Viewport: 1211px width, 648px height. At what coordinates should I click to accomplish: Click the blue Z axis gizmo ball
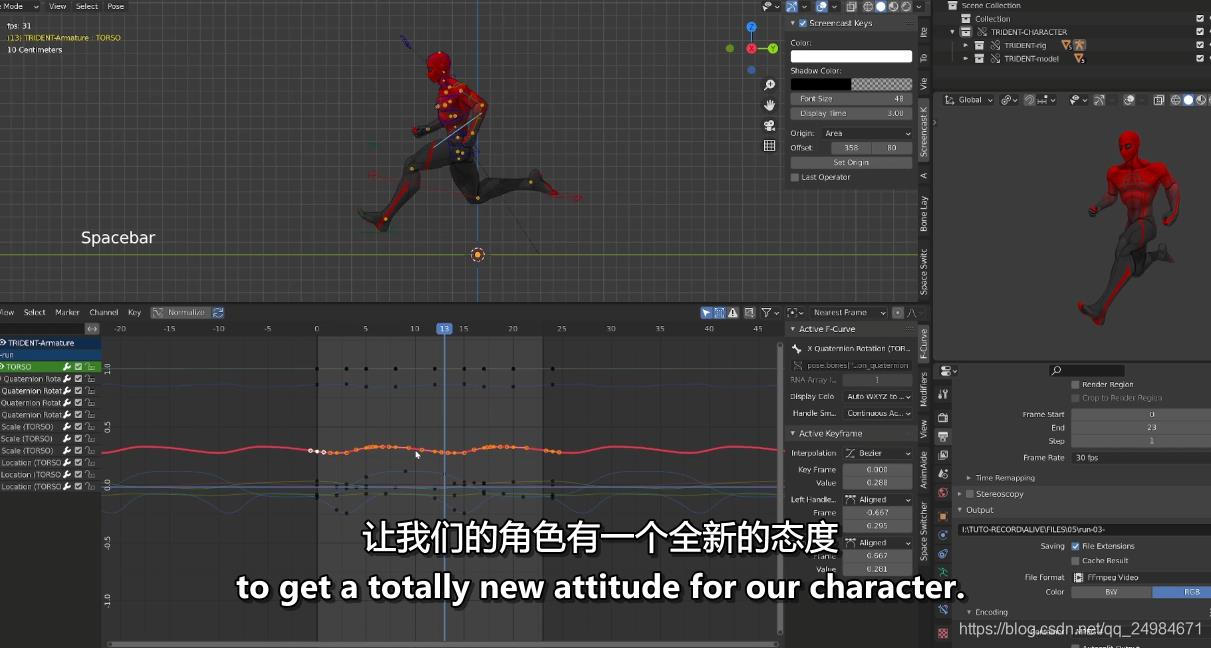point(751,27)
